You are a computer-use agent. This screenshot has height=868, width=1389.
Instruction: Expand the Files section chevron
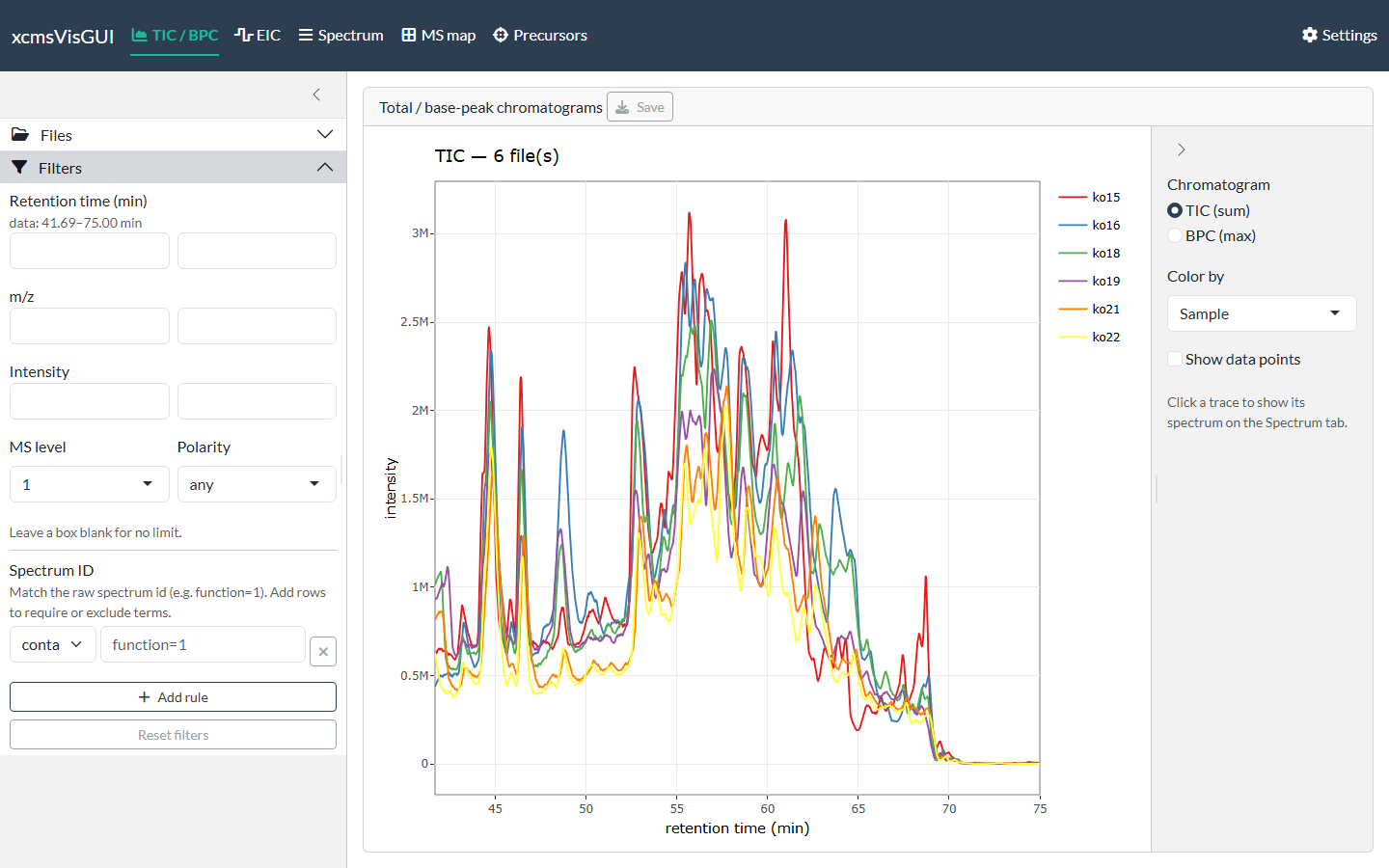click(x=325, y=135)
